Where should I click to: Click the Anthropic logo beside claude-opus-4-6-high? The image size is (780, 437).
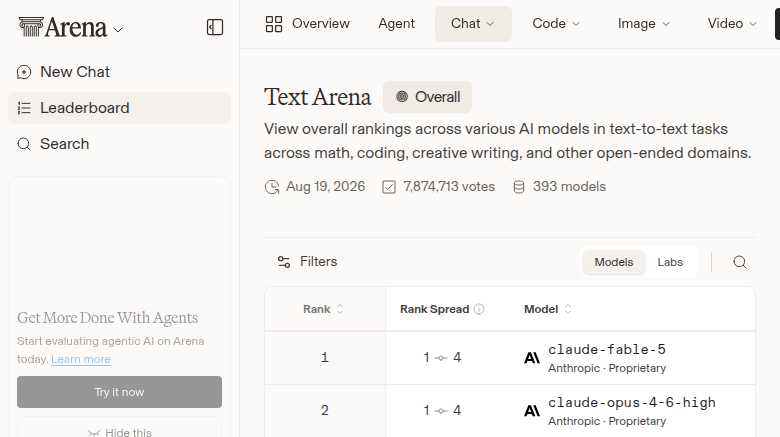(x=532, y=411)
